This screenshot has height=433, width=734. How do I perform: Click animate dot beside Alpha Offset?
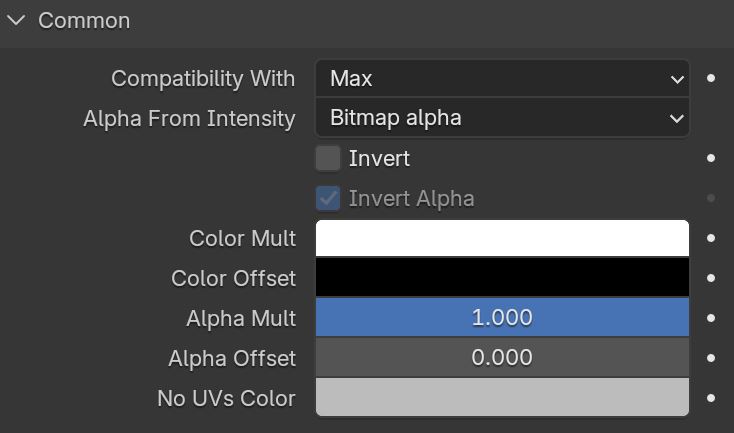[711, 358]
